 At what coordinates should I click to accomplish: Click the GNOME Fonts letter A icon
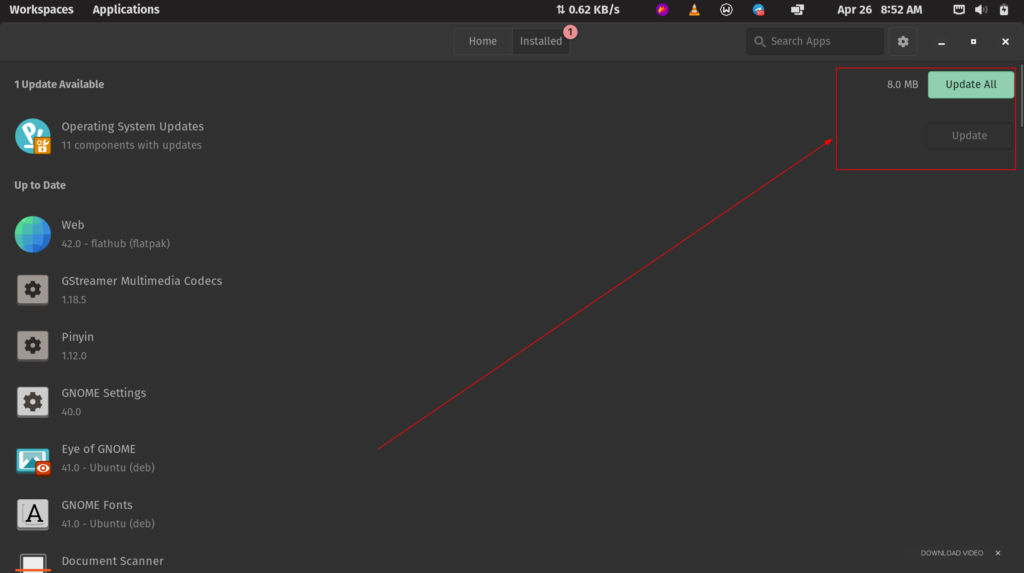point(33,514)
